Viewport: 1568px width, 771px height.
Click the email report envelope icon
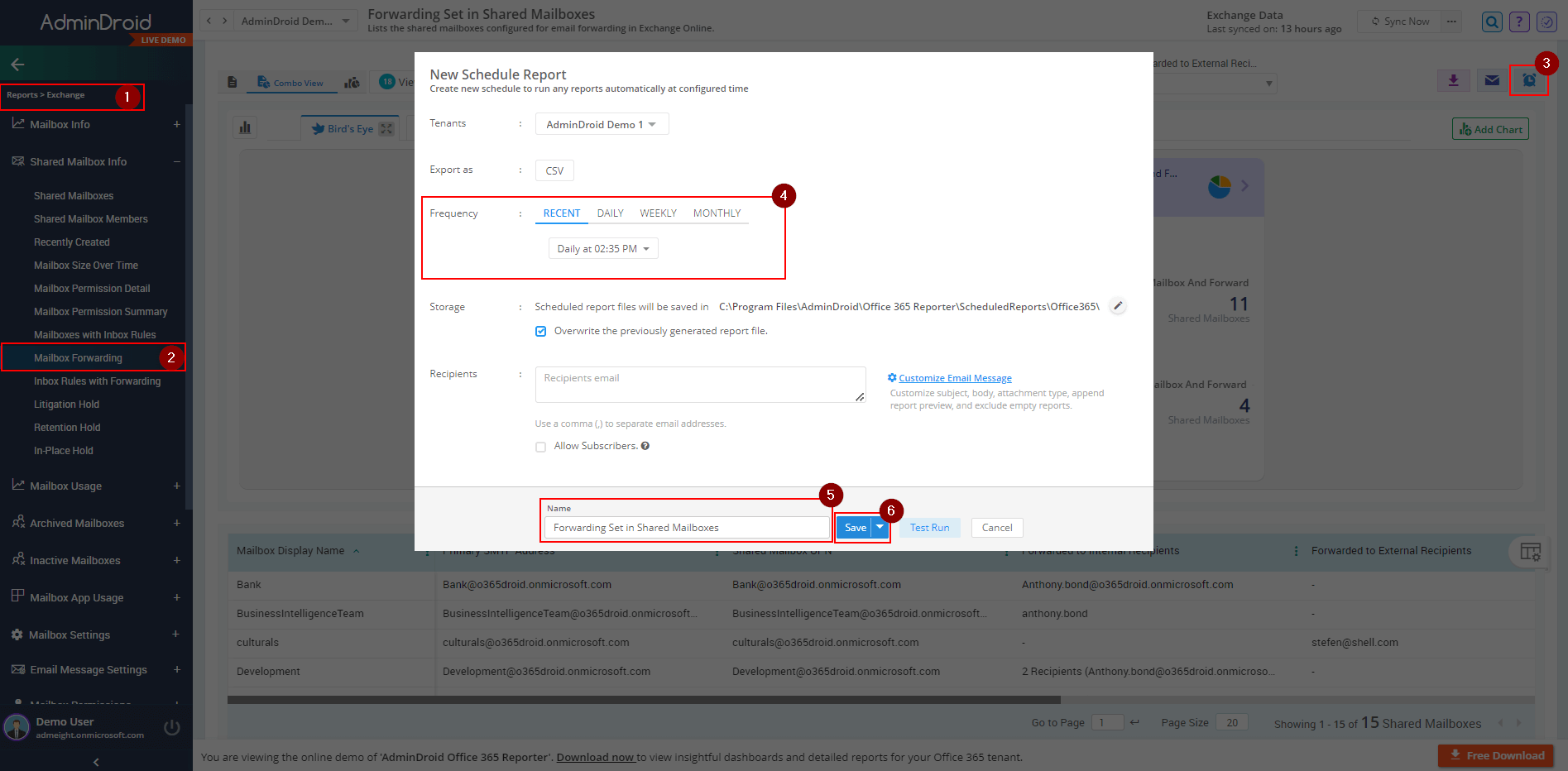[x=1491, y=80]
